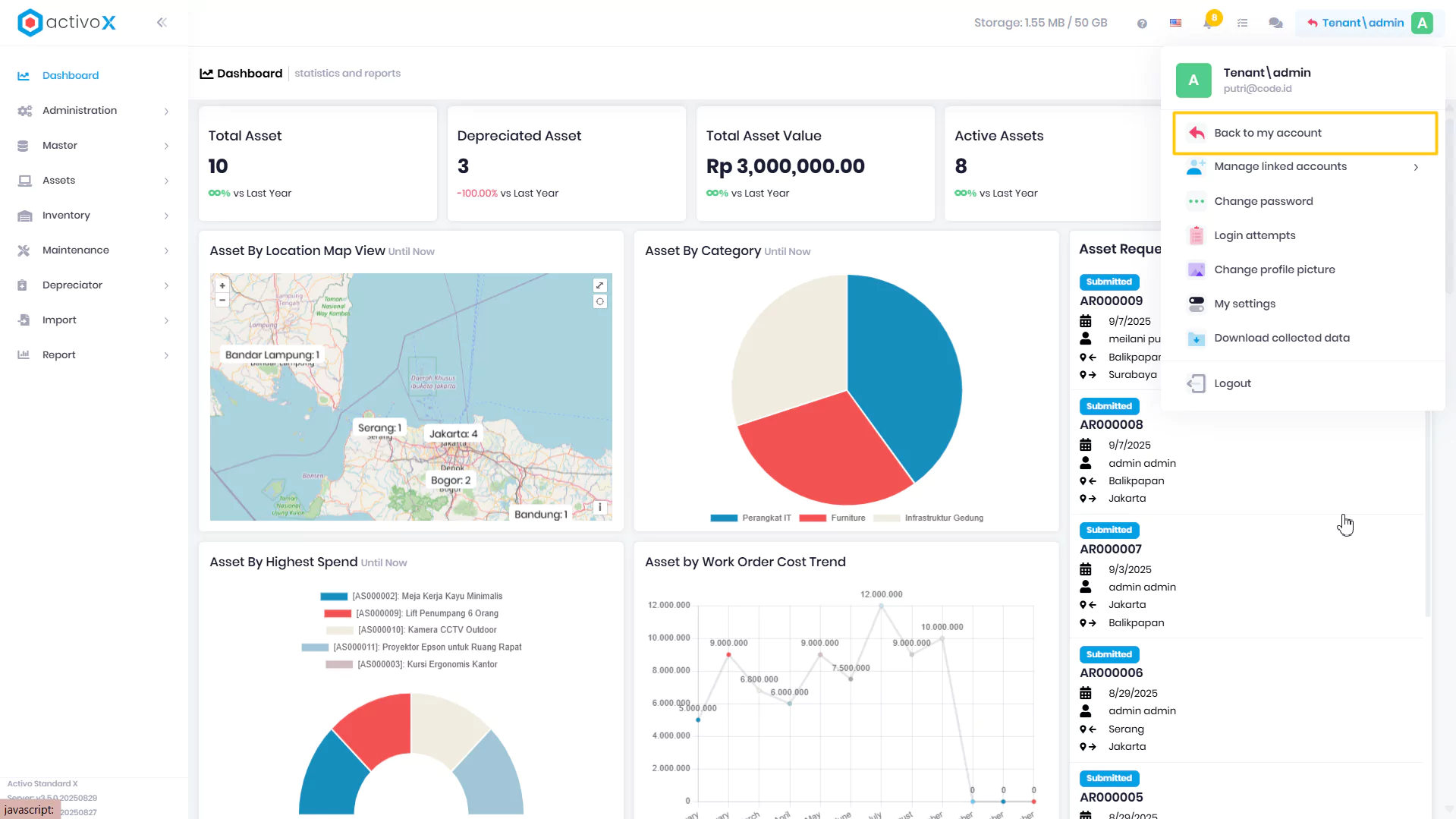Open the help question mark icon
The image size is (1456, 819).
[1142, 24]
